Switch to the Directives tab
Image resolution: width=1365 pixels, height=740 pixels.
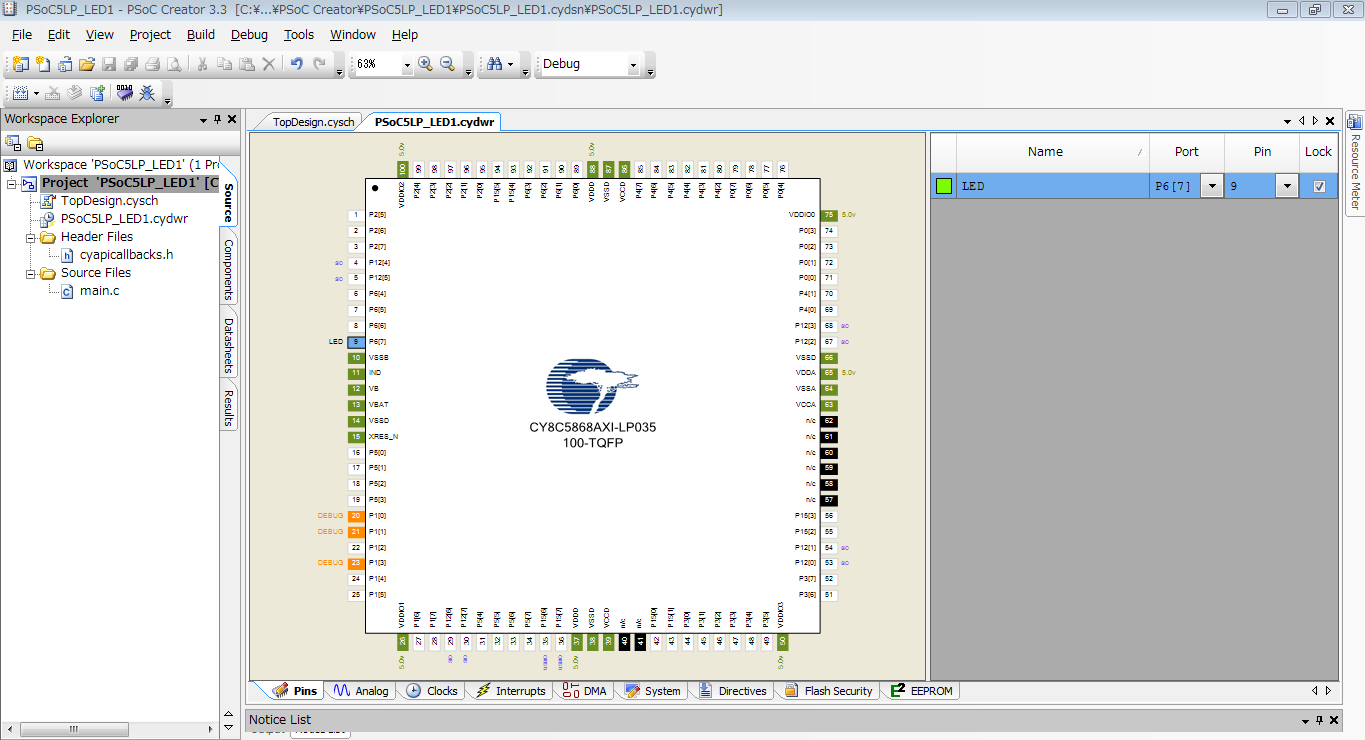coord(732,691)
